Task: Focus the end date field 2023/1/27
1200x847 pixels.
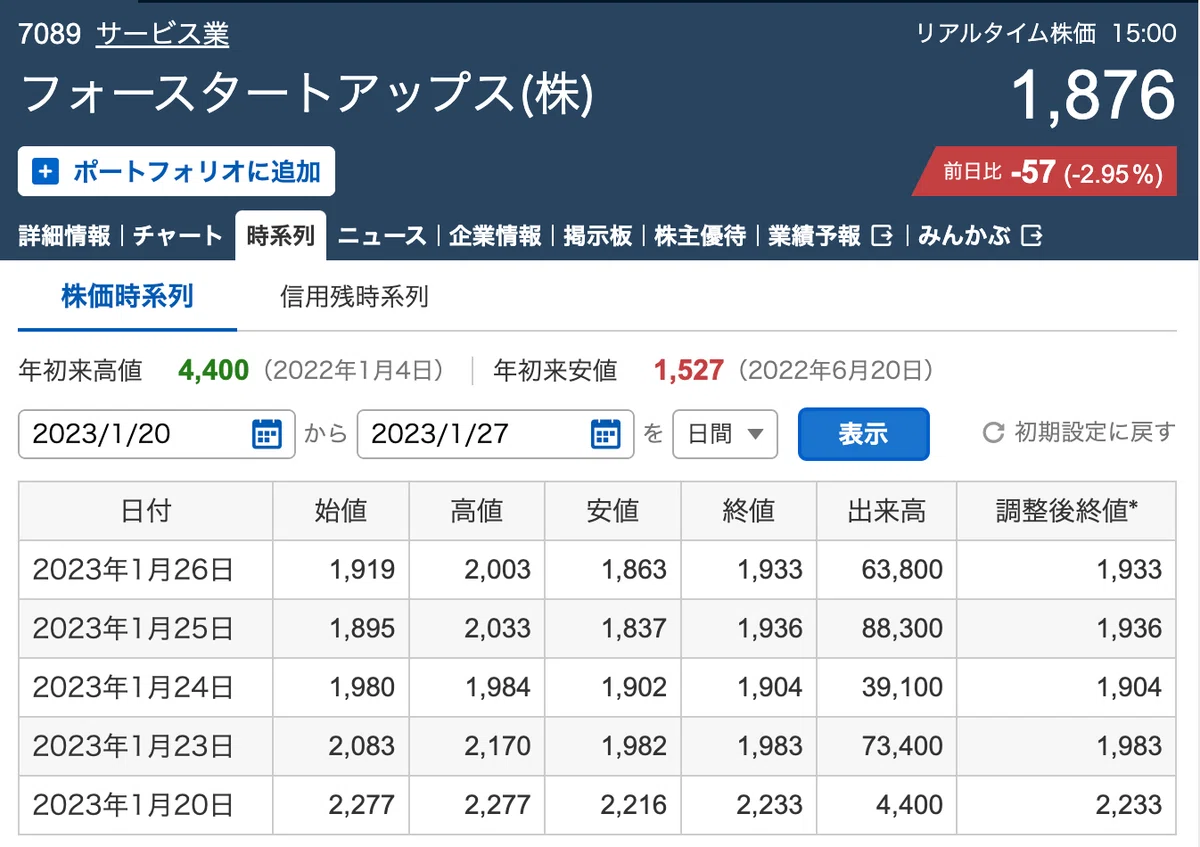Action: (x=495, y=434)
